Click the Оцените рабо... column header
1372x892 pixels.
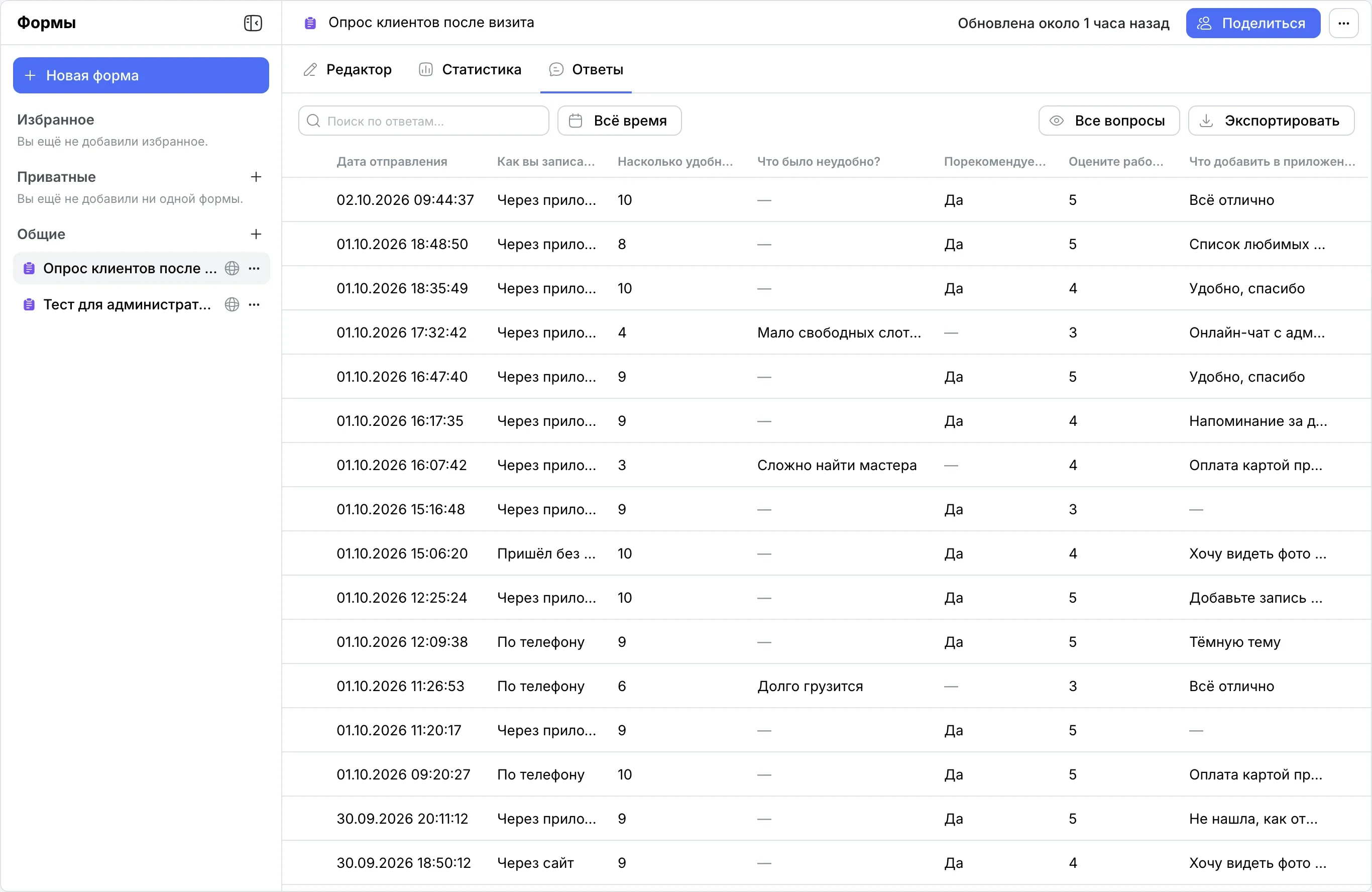point(1115,161)
